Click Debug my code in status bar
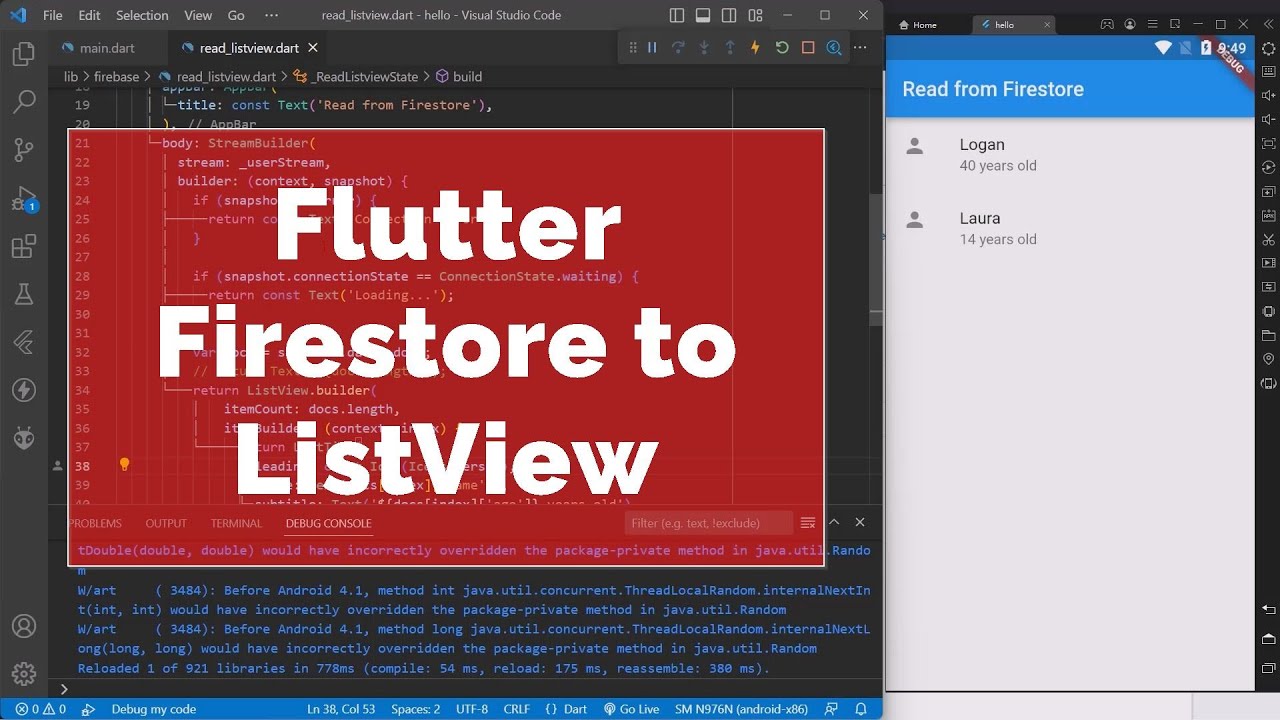The width and height of the screenshot is (1280, 720). pyautogui.click(x=153, y=709)
